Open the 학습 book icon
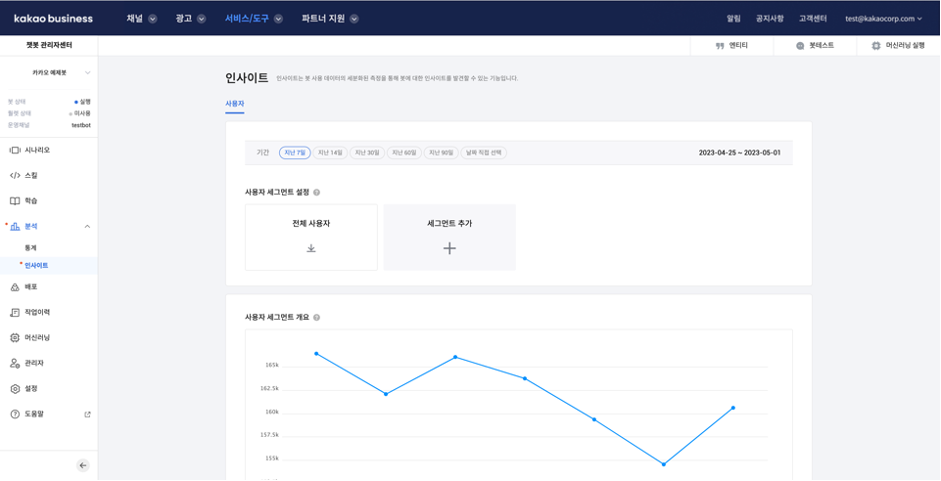Viewport: 941px width, 481px height. coord(15,200)
